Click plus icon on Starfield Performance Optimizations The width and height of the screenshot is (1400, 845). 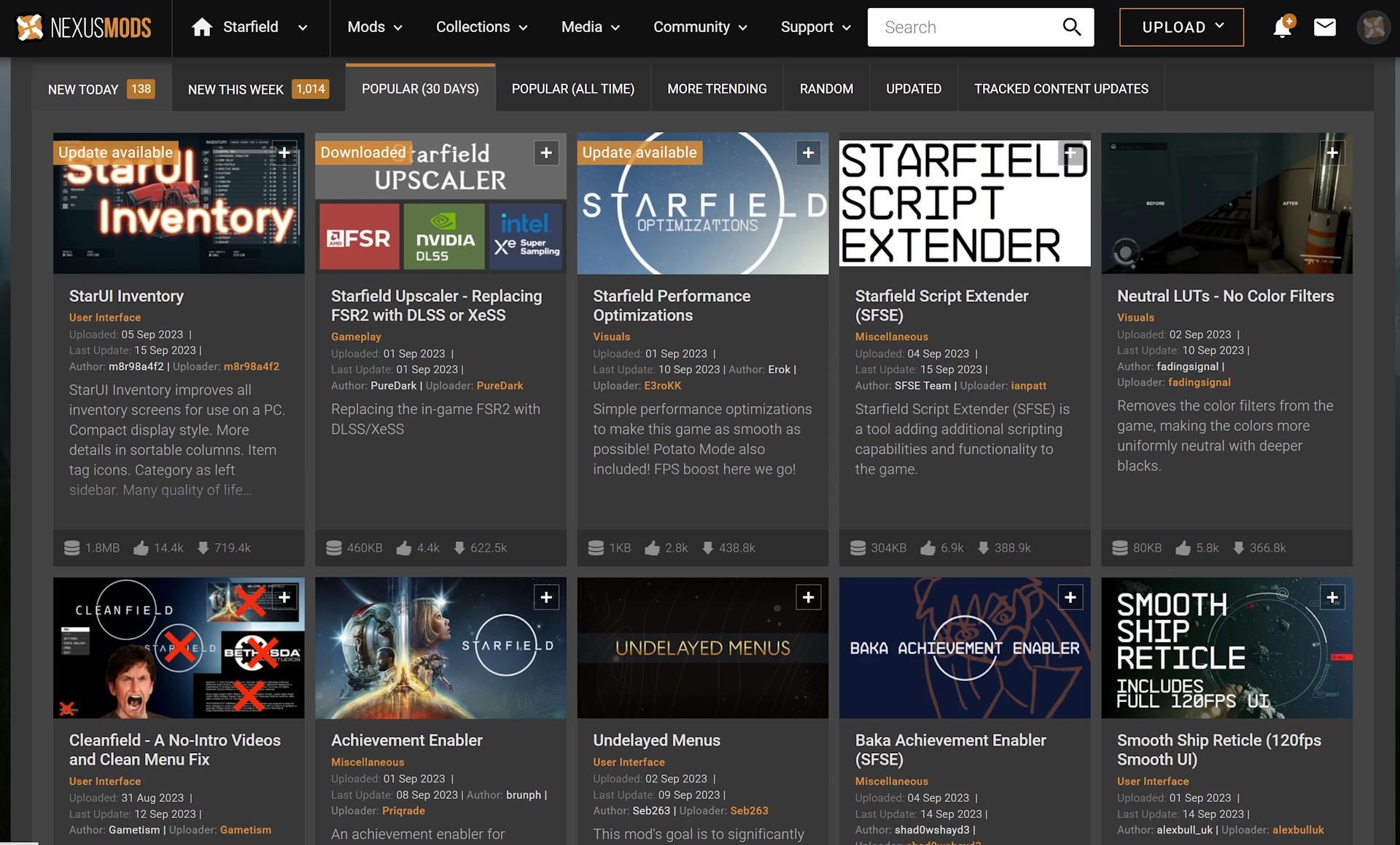pyautogui.click(x=808, y=153)
